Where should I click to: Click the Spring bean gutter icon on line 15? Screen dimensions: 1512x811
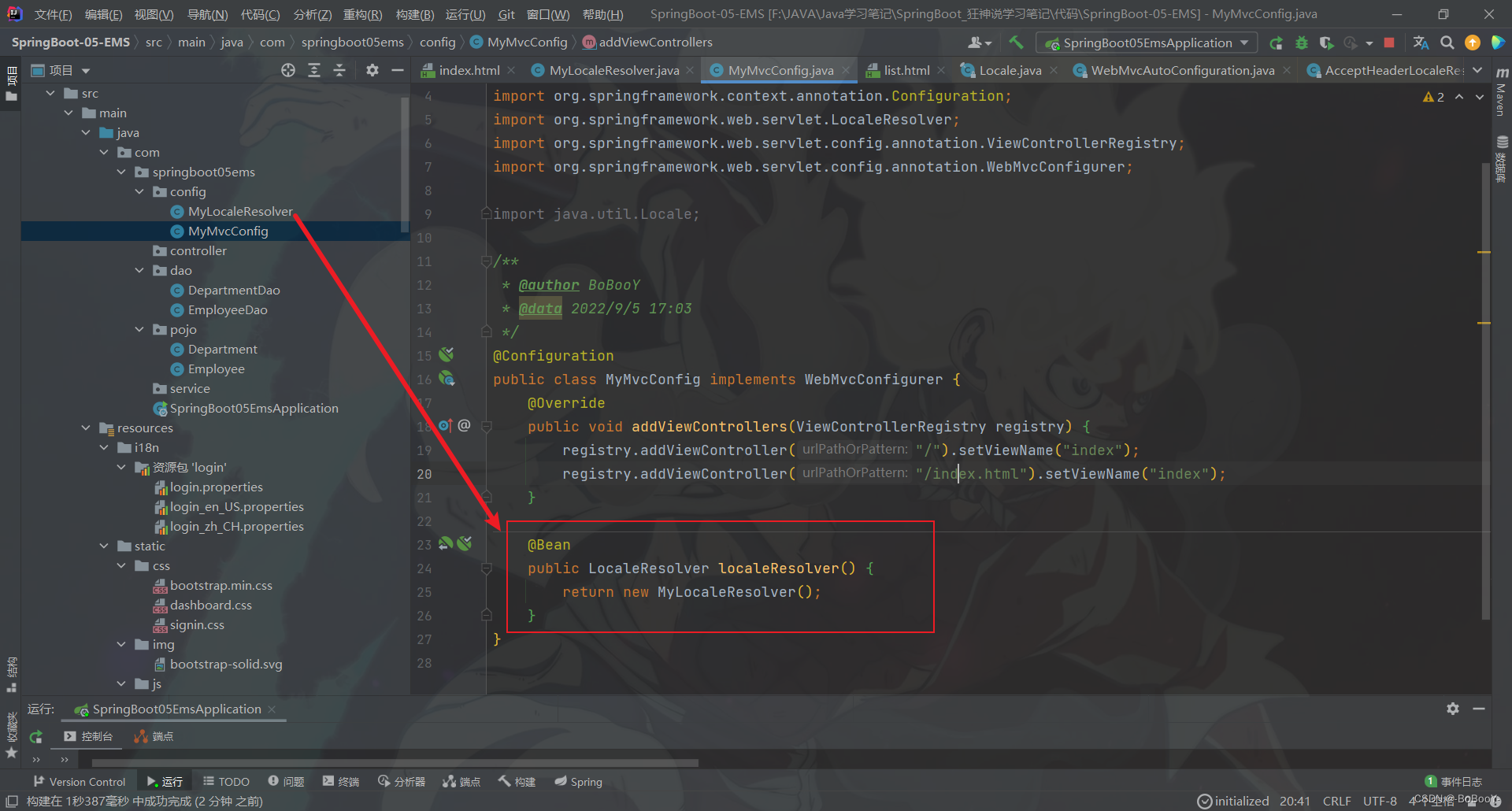pyautogui.click(x=447, y=354)
